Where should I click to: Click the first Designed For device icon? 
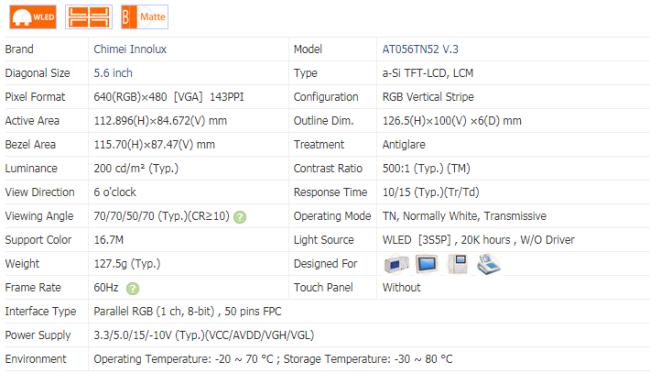[396, 264]
